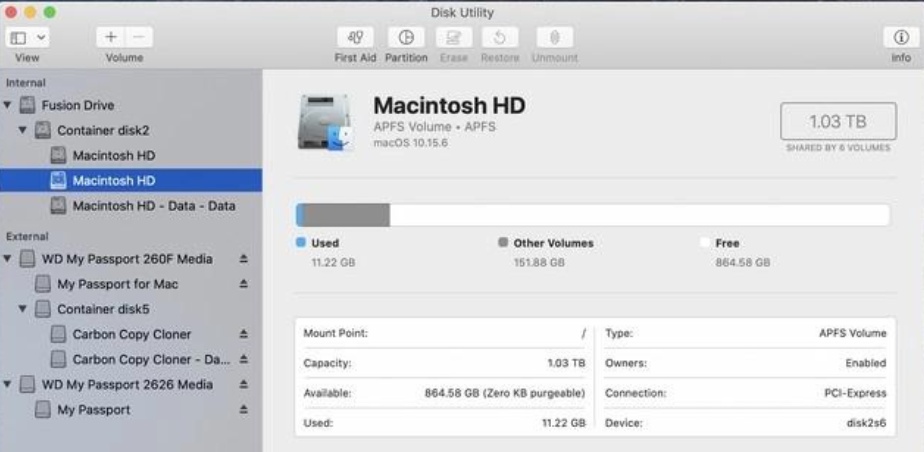Click the 151.88 GB other volumes value

539,262
